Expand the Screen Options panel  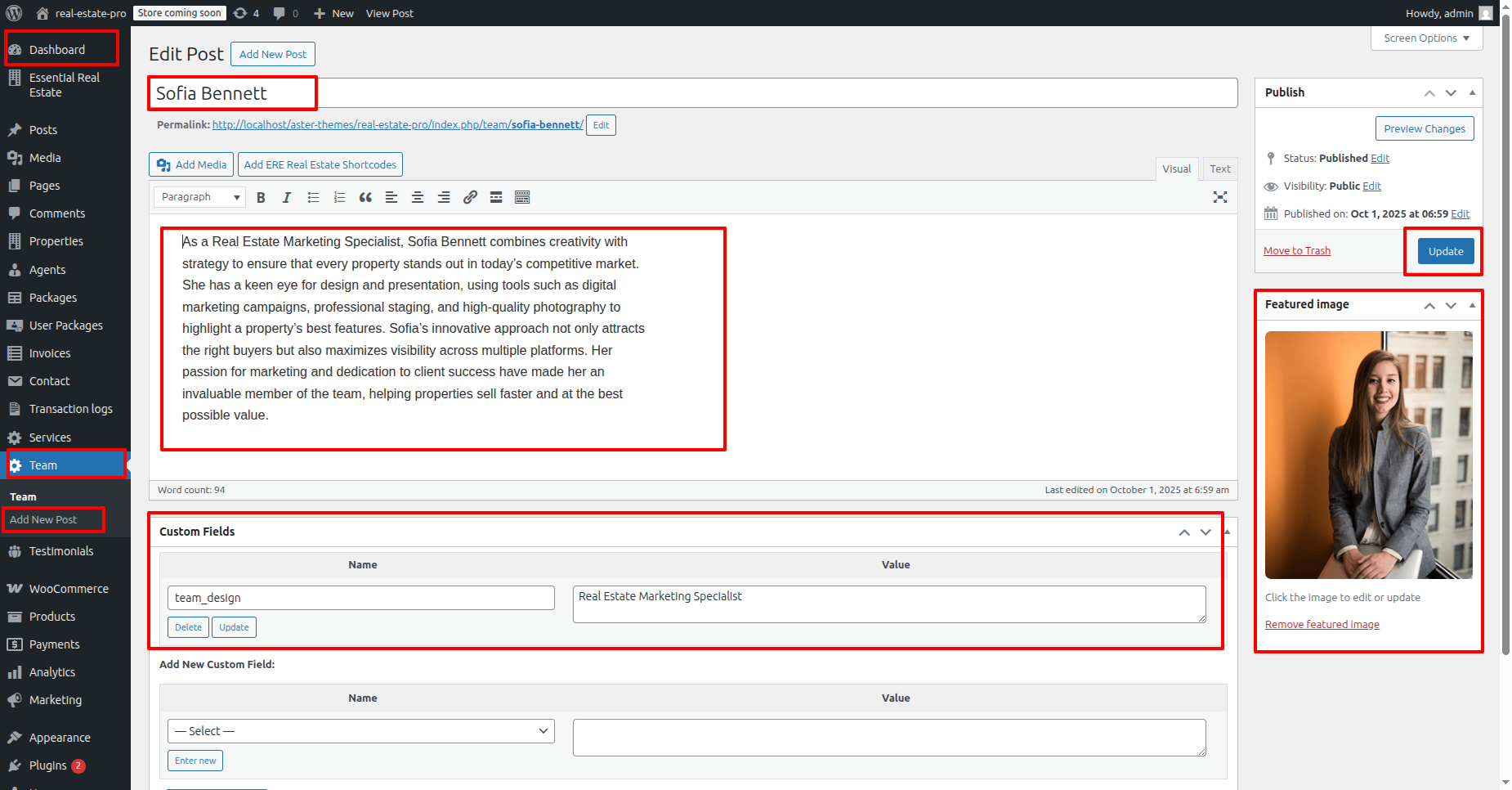tap(1426, 38)
